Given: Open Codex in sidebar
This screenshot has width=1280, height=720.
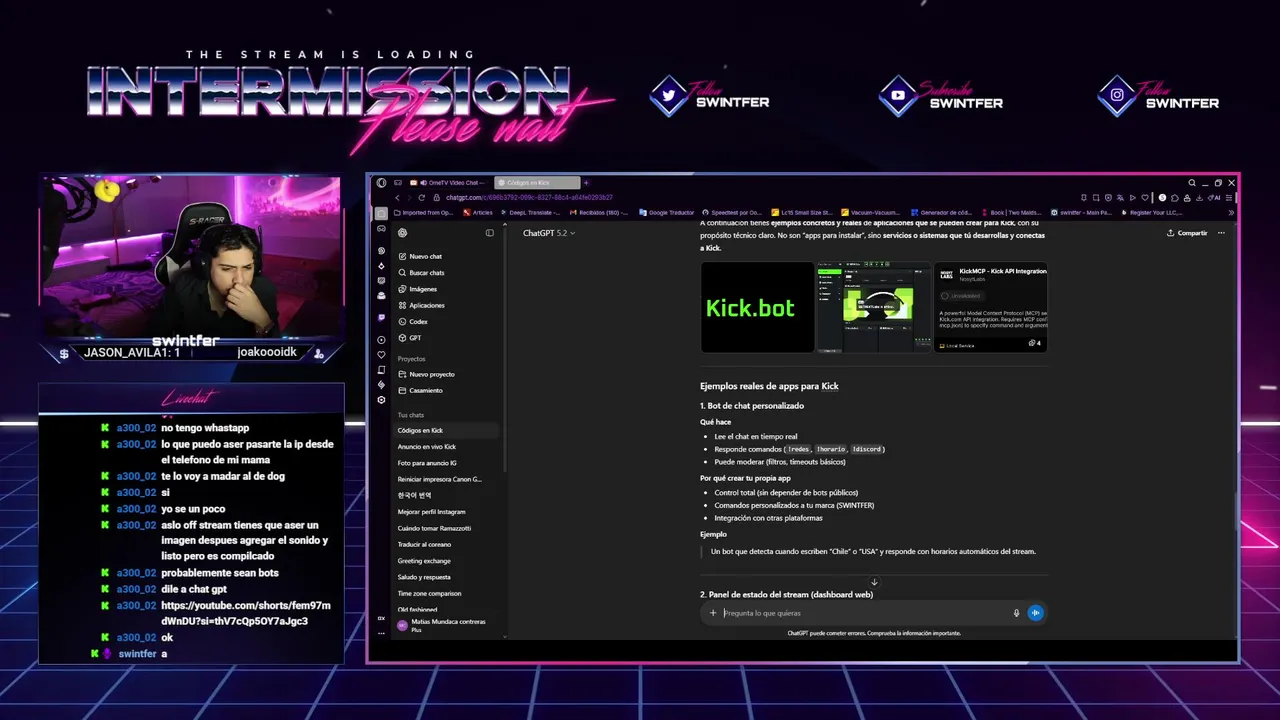Looking at the screenshot, I should coord(413,321).
